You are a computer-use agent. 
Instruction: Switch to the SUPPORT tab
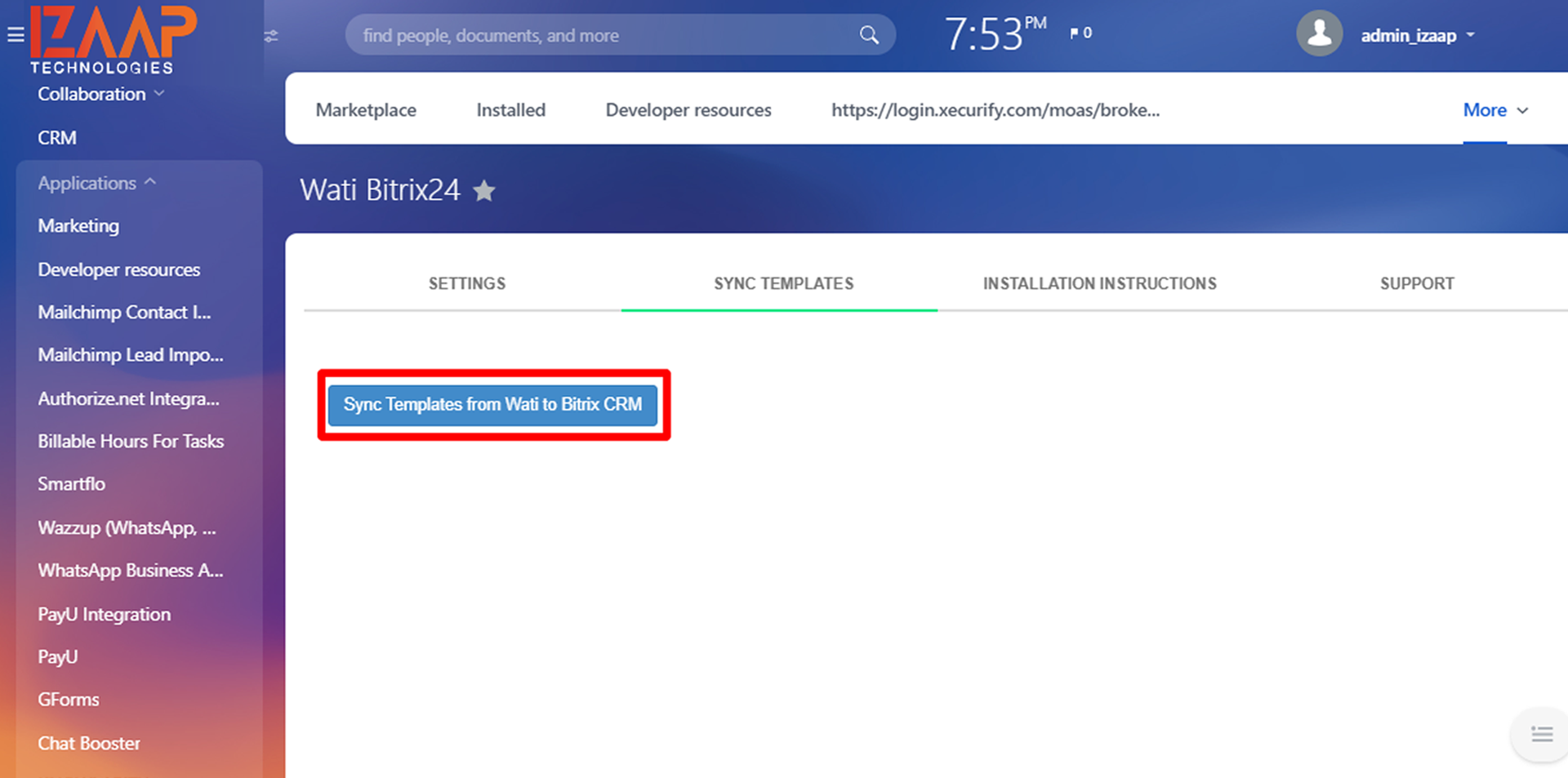coord(1417,283)
